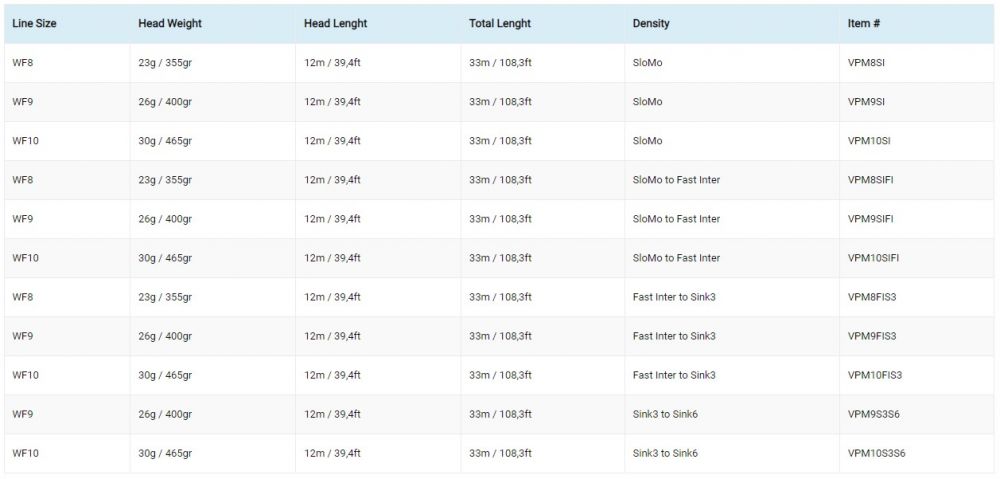This screenshot has width=1000, height=479.
Task: Click item number VPM9SIFI
Action: (x=870, y=219)
